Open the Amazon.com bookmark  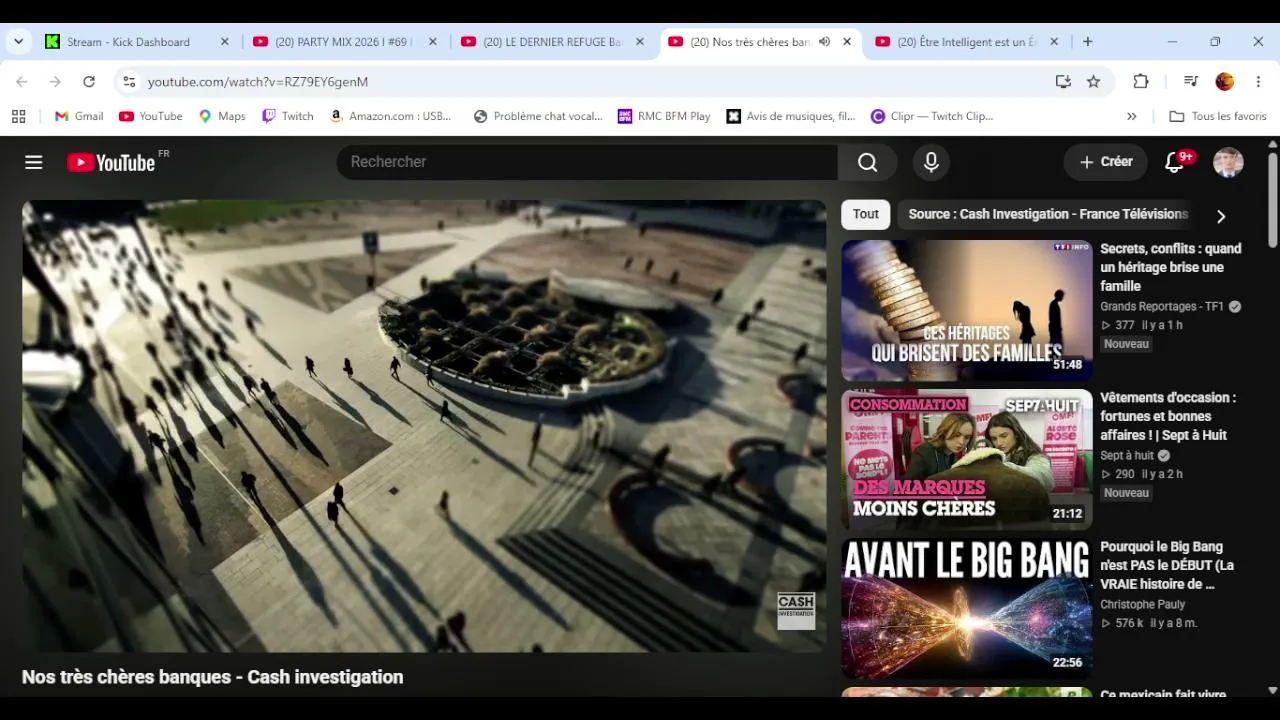(x=391, y=116)
